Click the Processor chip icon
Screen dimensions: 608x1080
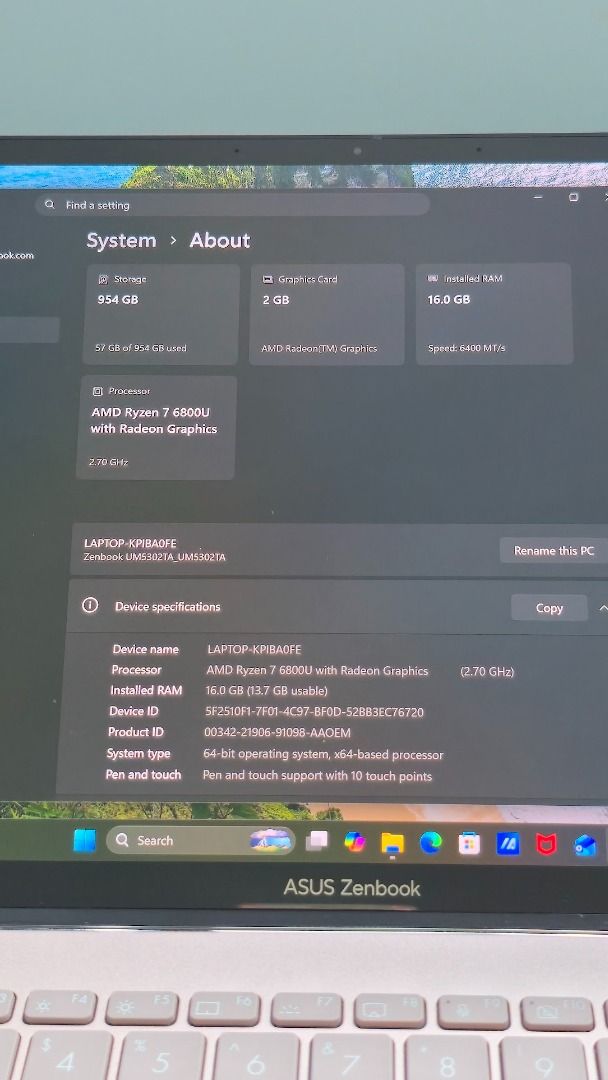[97, 391]
